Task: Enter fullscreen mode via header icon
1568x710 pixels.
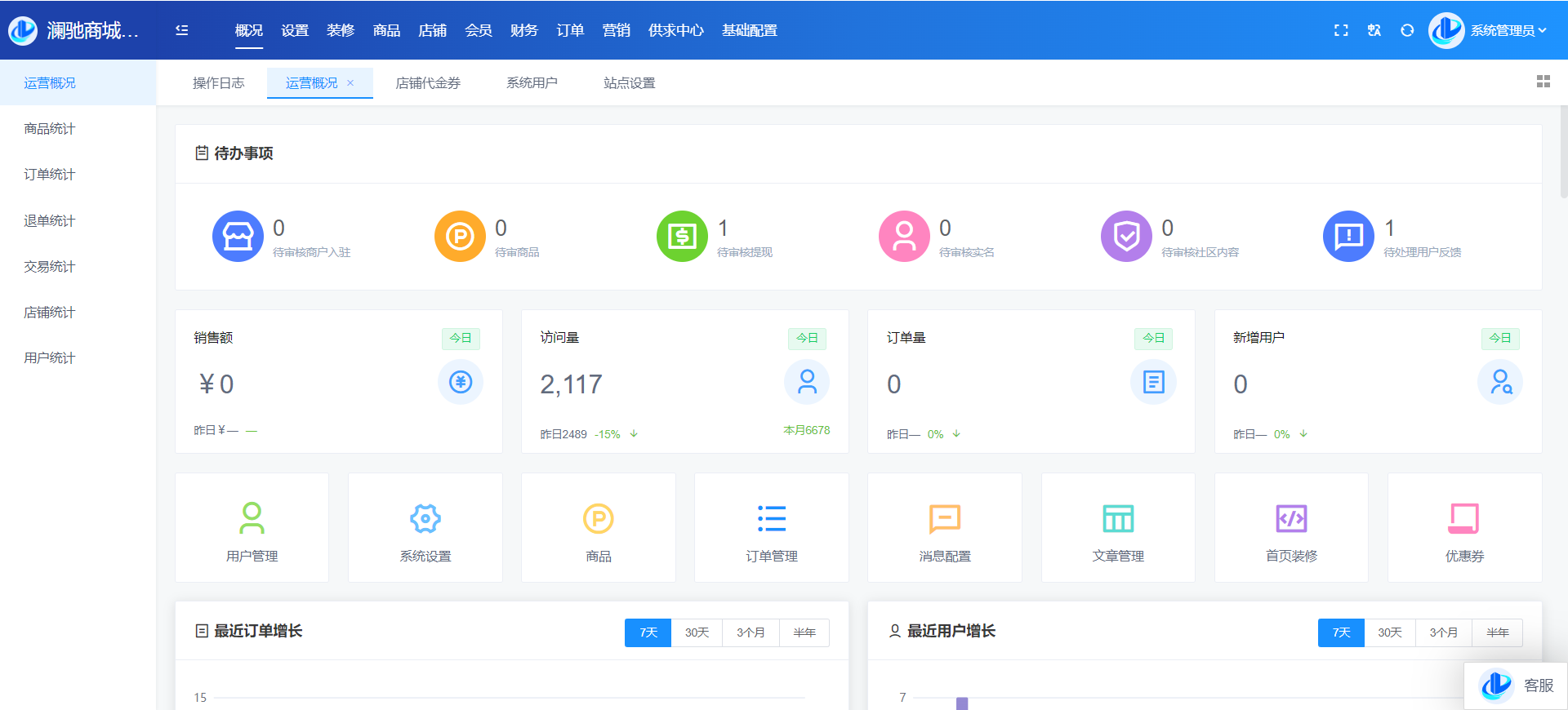Action: [1341, 30]
